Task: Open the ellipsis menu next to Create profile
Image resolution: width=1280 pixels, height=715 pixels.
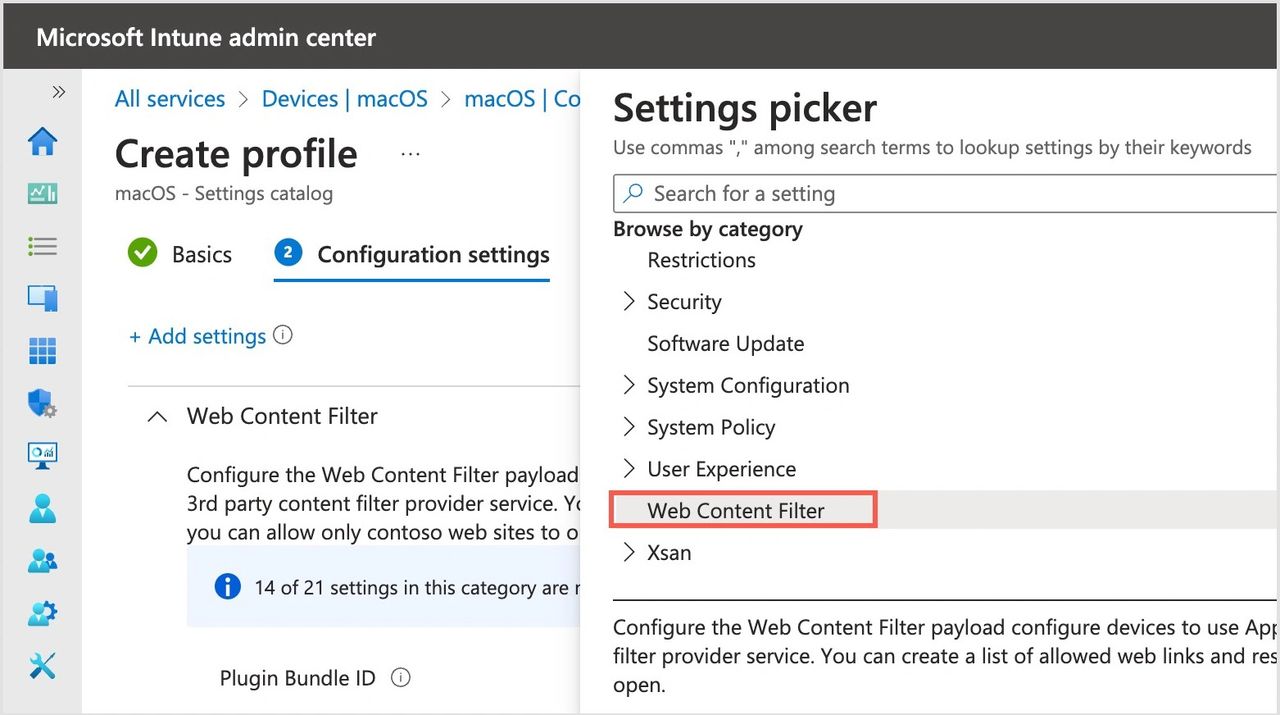Action: (410, 154)
